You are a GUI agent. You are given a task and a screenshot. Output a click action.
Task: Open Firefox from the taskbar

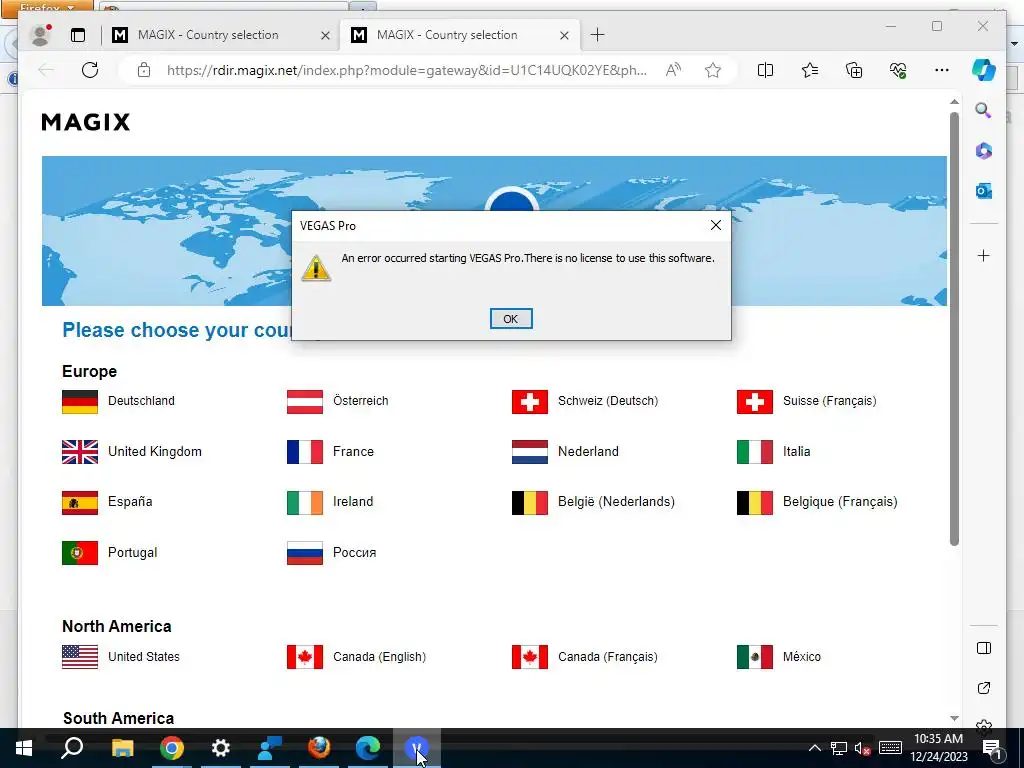tap(319, 748)
